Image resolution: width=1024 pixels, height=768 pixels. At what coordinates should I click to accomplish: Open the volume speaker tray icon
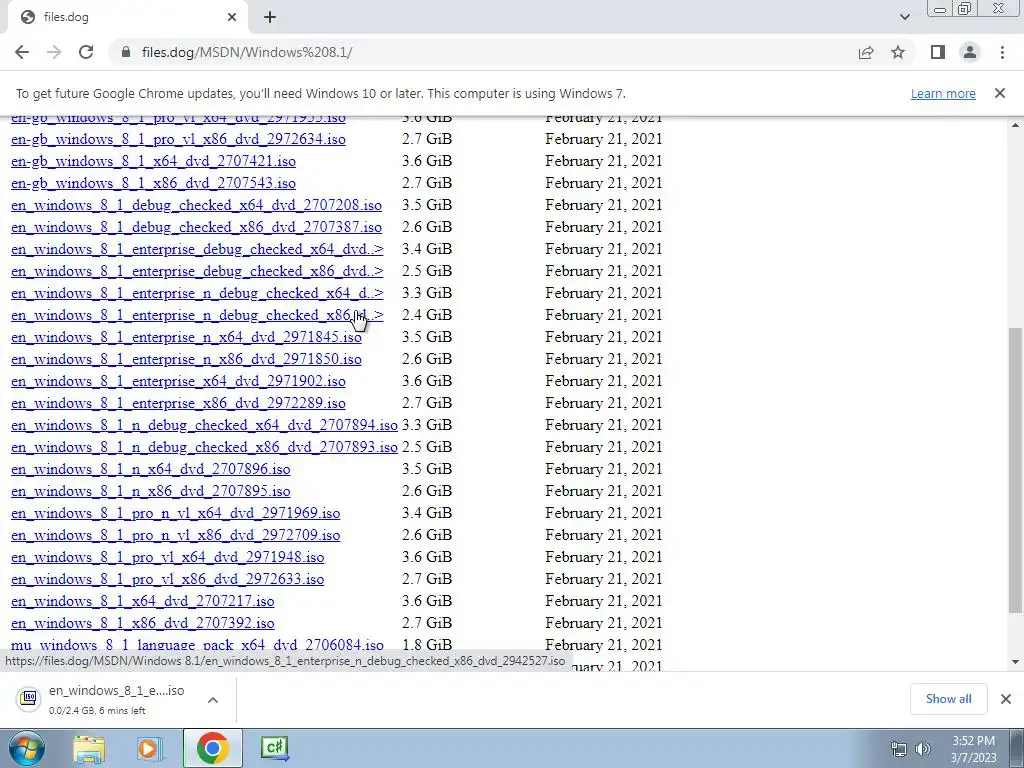pos(923,749)
